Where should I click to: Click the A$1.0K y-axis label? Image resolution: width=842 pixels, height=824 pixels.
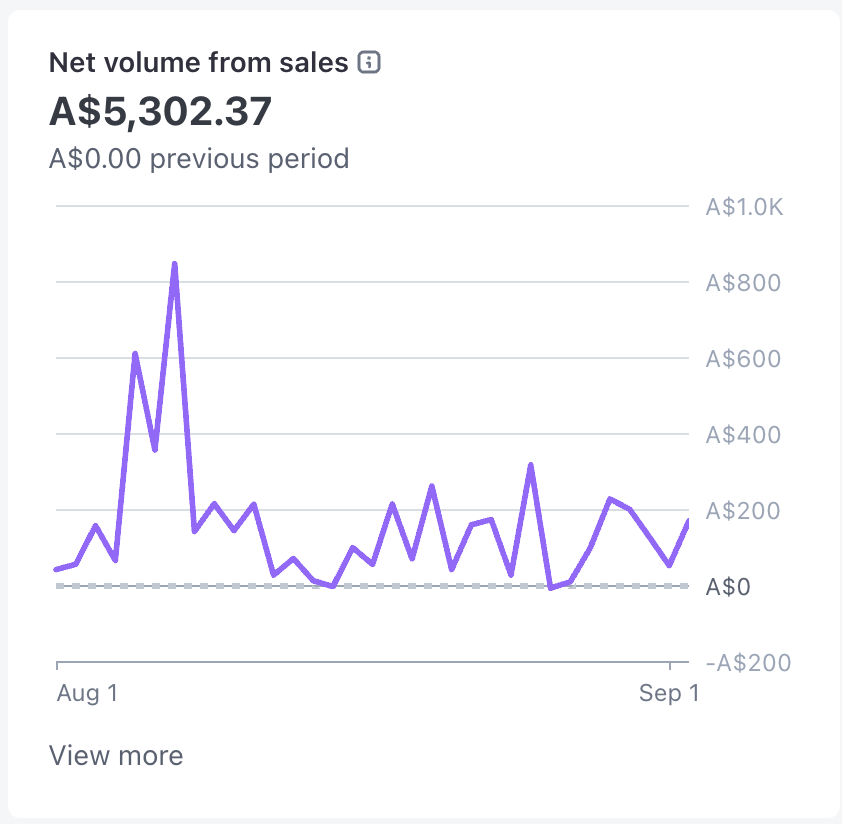point(744,207)
